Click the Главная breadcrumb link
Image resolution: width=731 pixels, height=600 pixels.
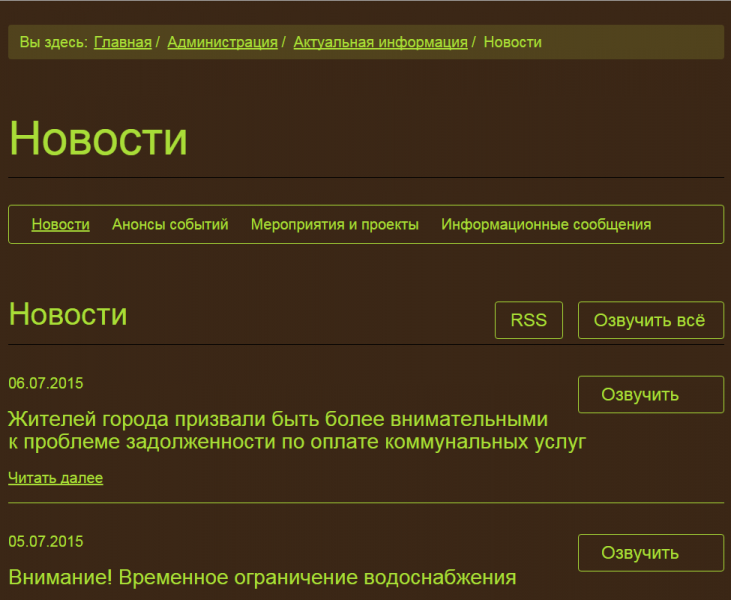click(122, 42)
